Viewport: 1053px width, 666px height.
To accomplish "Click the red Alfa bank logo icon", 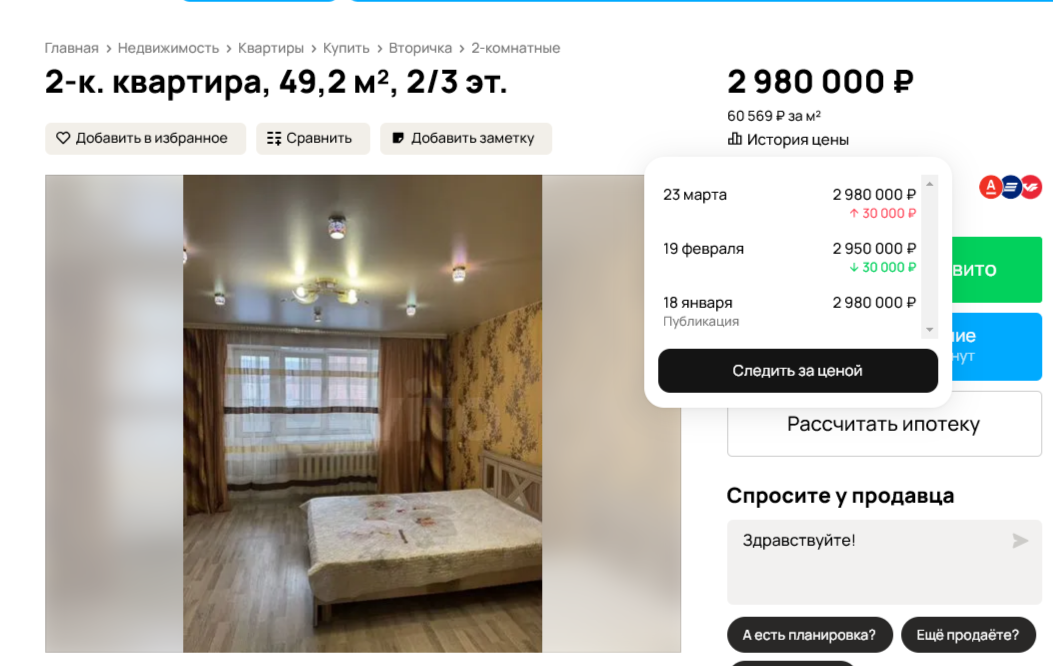I will 991,187.
